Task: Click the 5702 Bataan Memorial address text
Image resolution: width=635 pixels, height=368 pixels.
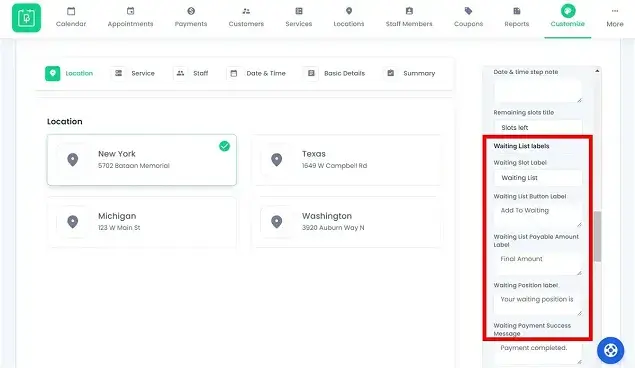Action: pyautogui.click(x=134, y=166)
